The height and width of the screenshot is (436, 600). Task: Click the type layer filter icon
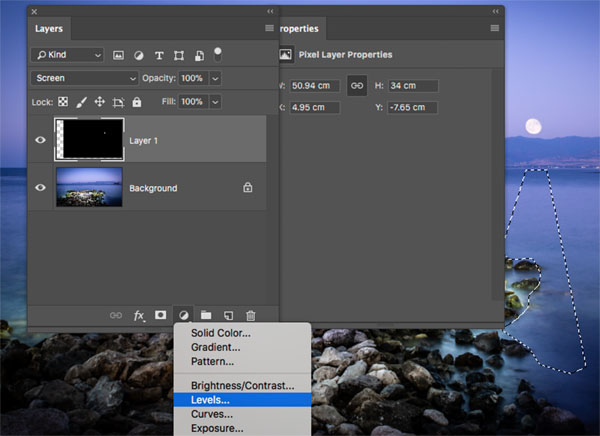point(159,55)
